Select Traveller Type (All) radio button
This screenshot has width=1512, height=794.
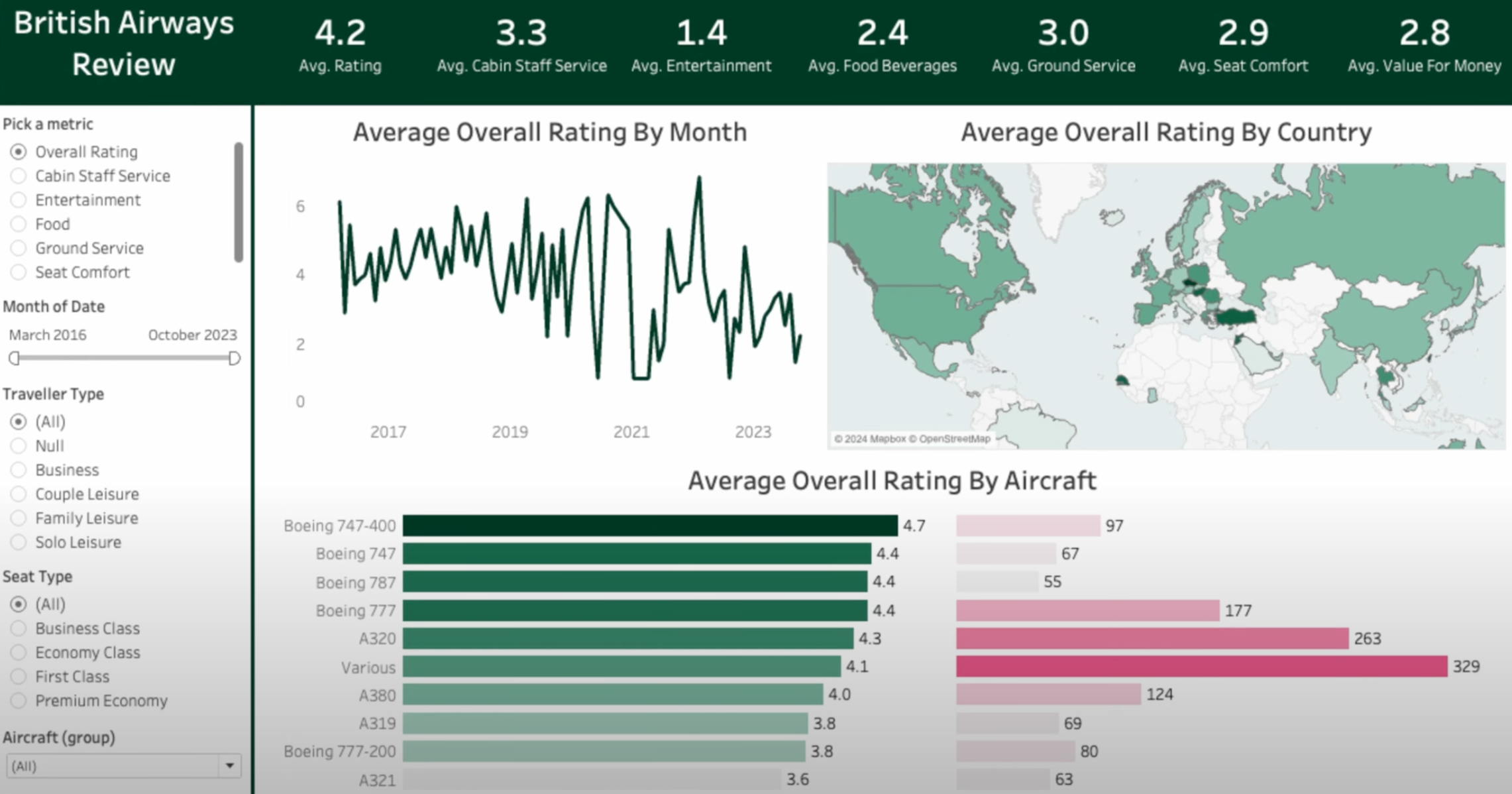(19, 422)
